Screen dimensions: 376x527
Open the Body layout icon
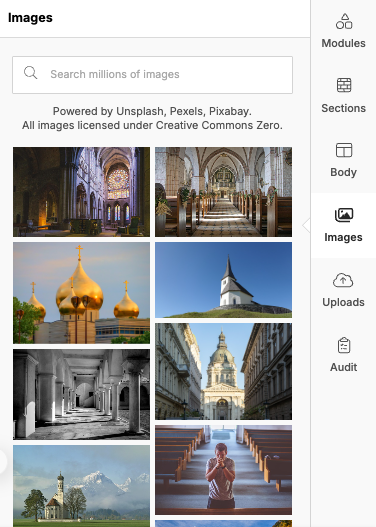pos(344,150)
